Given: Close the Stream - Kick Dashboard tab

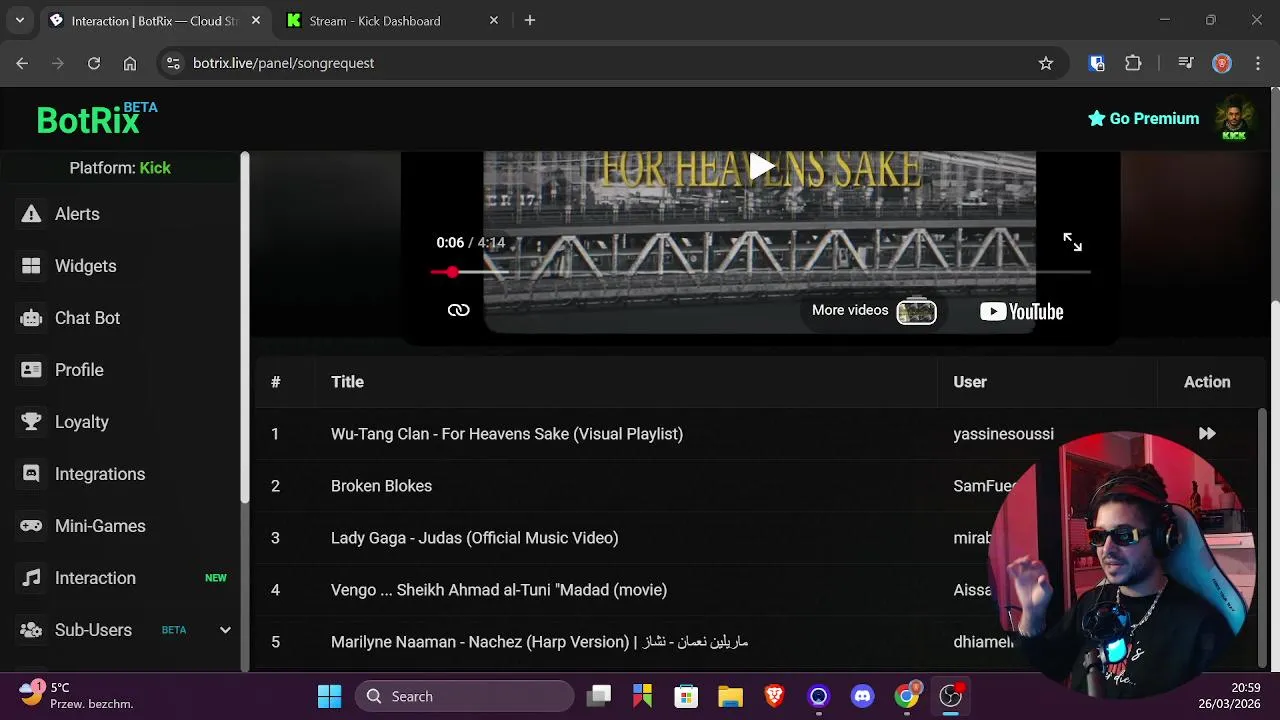Looking at the screenshot, I should click(494, 20).
